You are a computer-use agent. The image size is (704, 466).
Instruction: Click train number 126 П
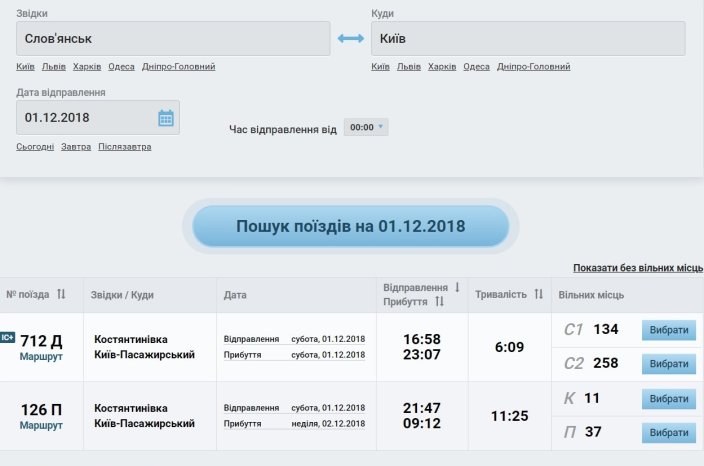point(41,409)
